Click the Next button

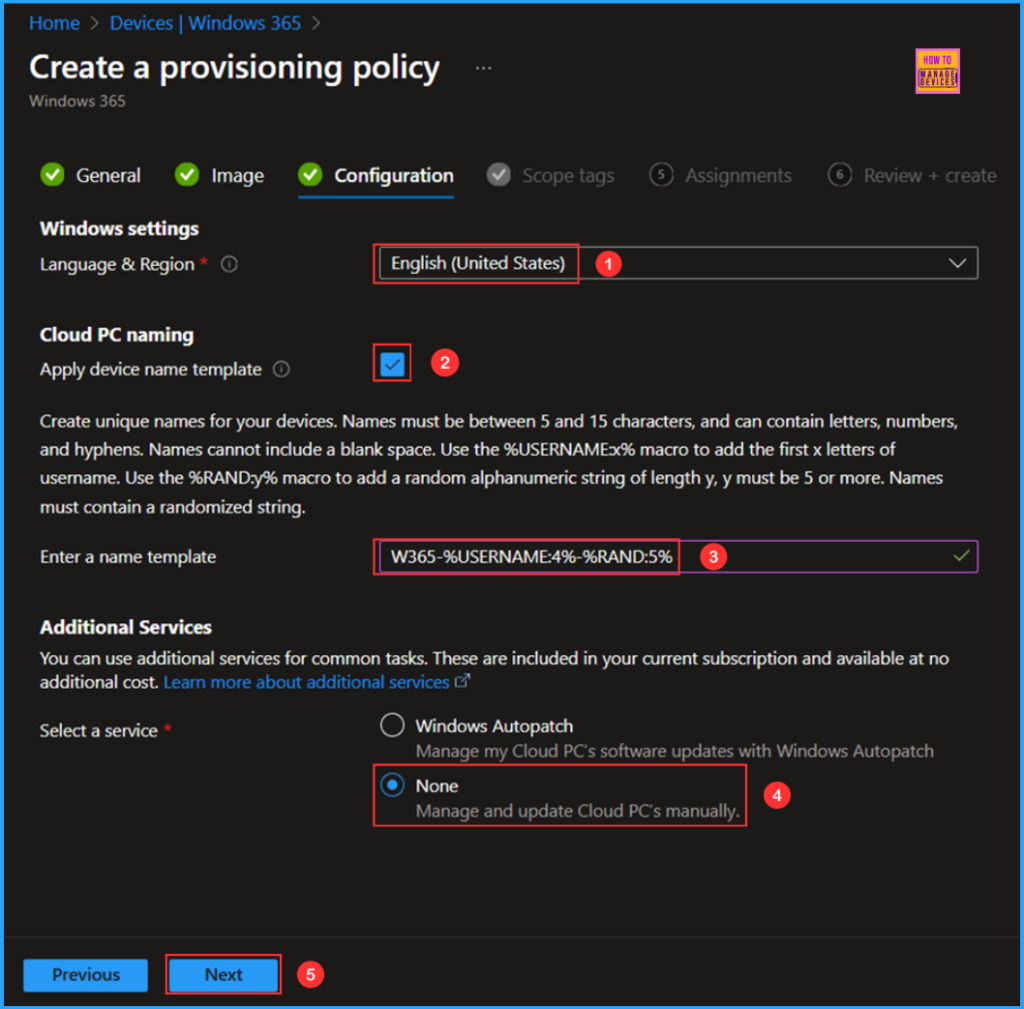223,974
